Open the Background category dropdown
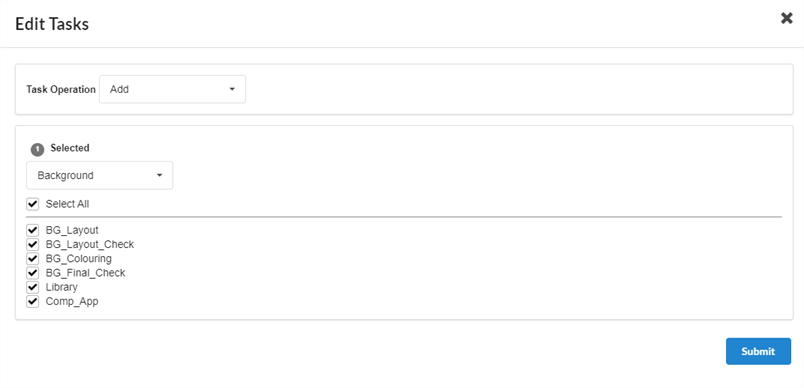Screen dimensions: 804x388 coord(99,175)
